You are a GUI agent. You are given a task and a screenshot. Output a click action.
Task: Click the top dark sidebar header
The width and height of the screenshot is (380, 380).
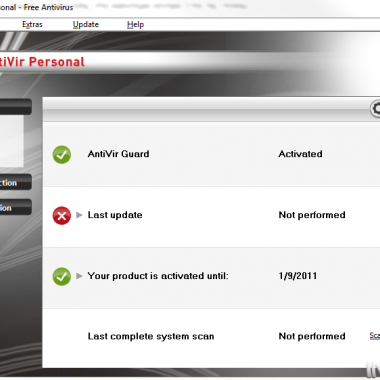click(16, 107)
